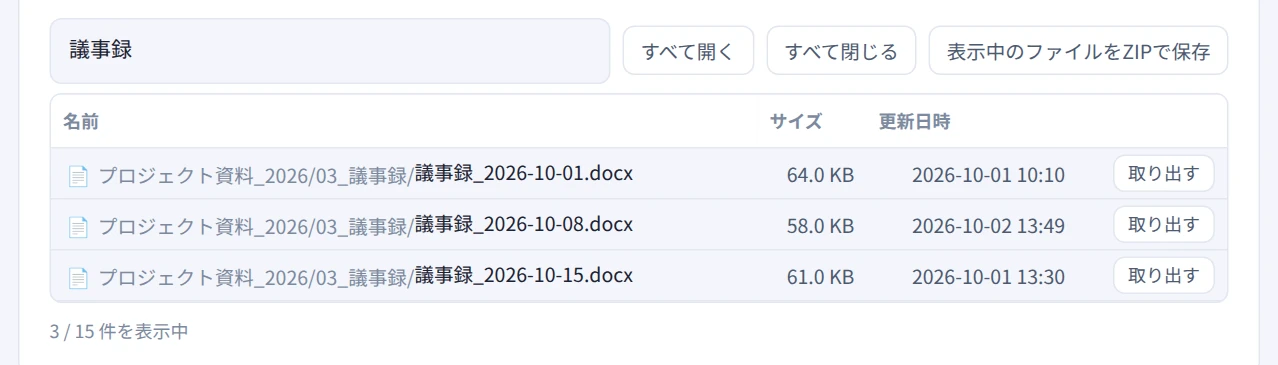Extract 議事録_2026-10-08.docx with 取り出す

[x=1164, y=224]
